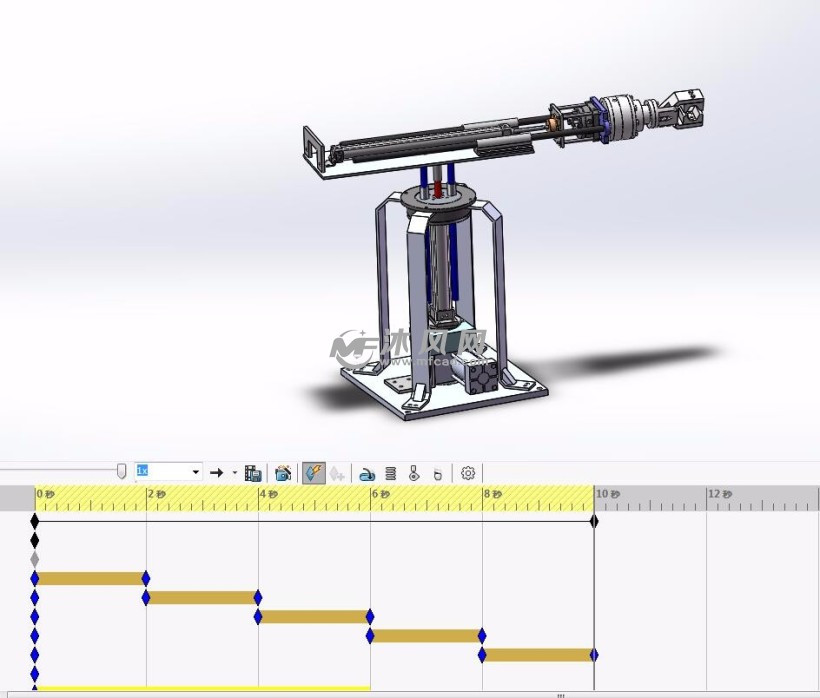Open the Animation Wizard icon

pyautogui.click(x=283, y=473)
